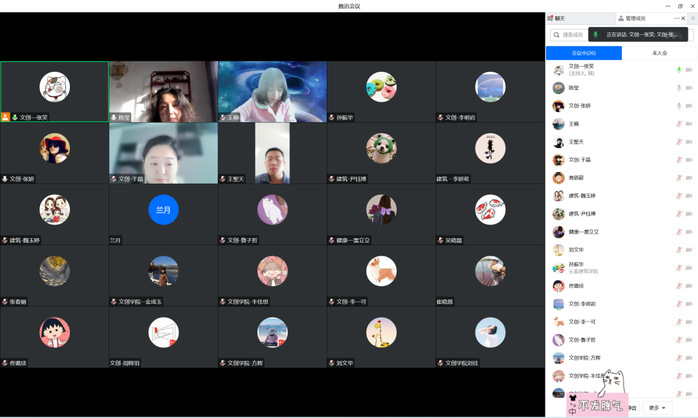The image size is (698, 418).
Task: Select 王聖天 video thumbnail
Action: [x=272, y=153]
